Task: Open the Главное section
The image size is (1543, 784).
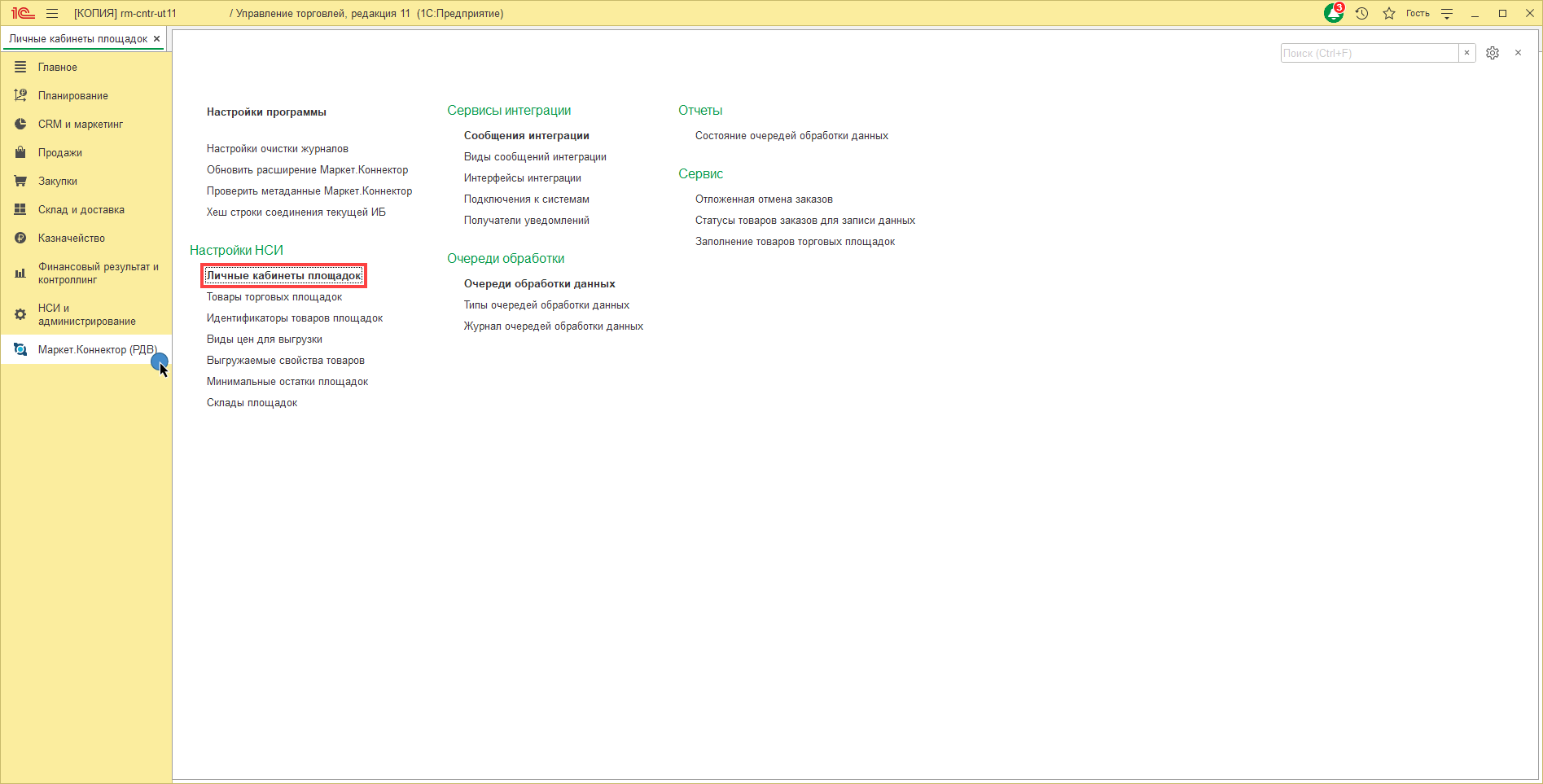Action: [x=58, y=67]
